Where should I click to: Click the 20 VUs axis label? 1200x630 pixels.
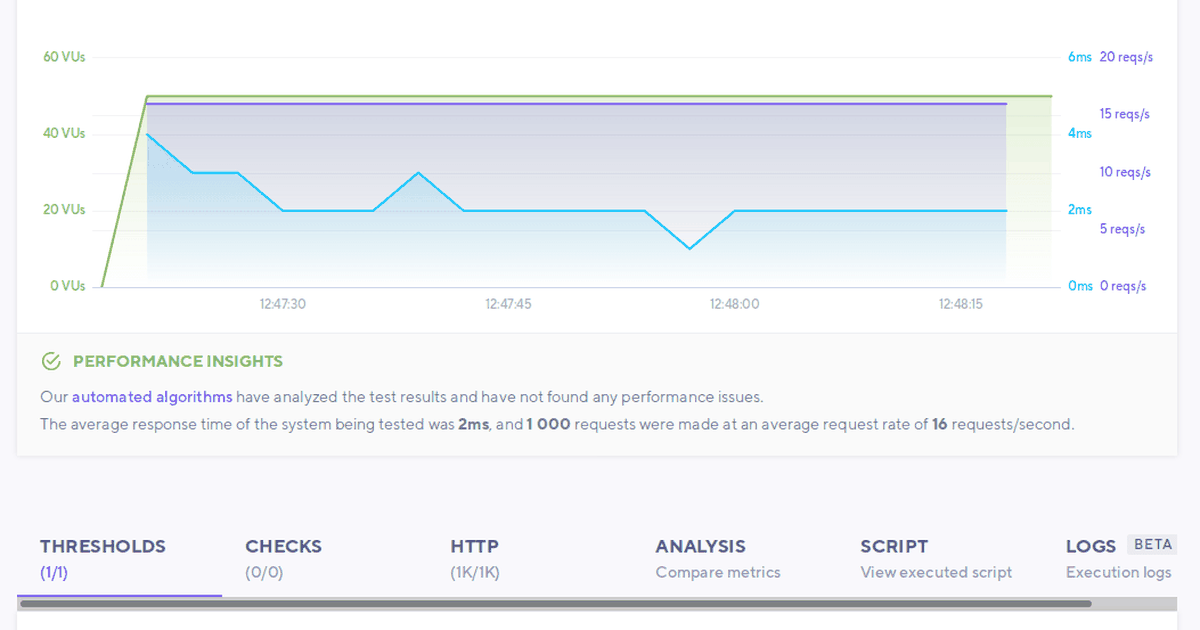pos(64,210)
